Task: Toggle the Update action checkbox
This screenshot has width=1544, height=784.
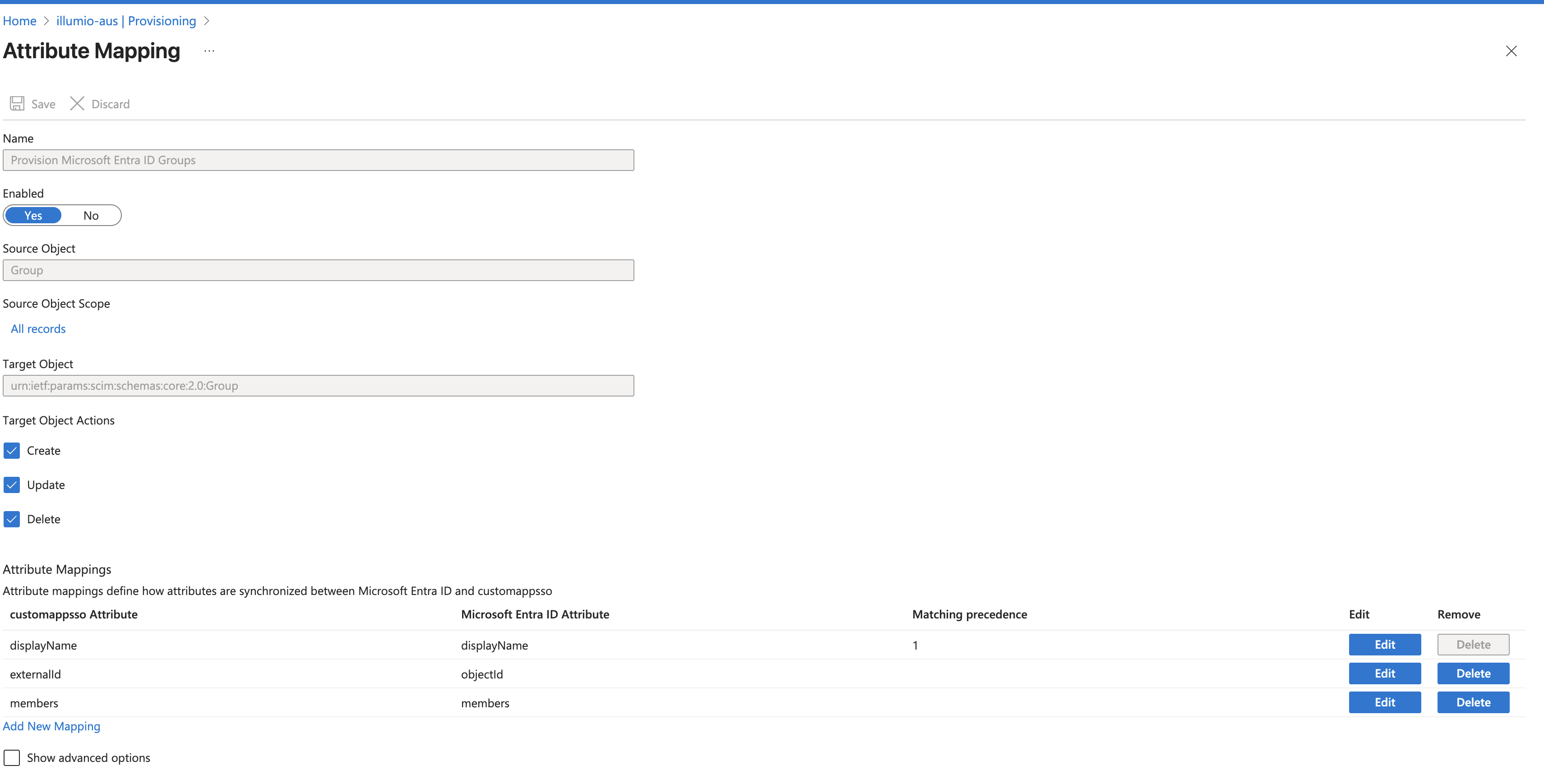Action: (12, 485)
